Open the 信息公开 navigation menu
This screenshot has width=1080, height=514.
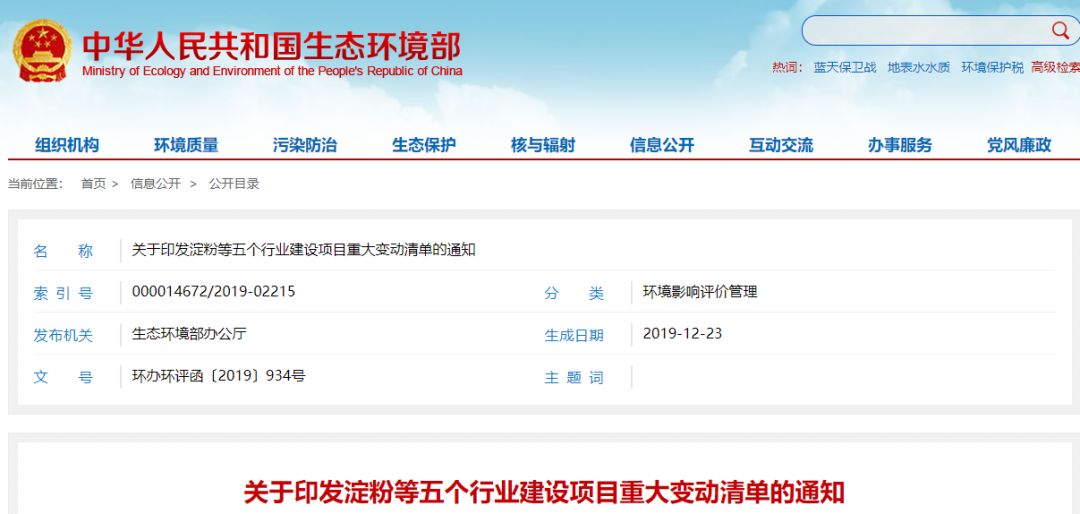[x=662, y=145]
